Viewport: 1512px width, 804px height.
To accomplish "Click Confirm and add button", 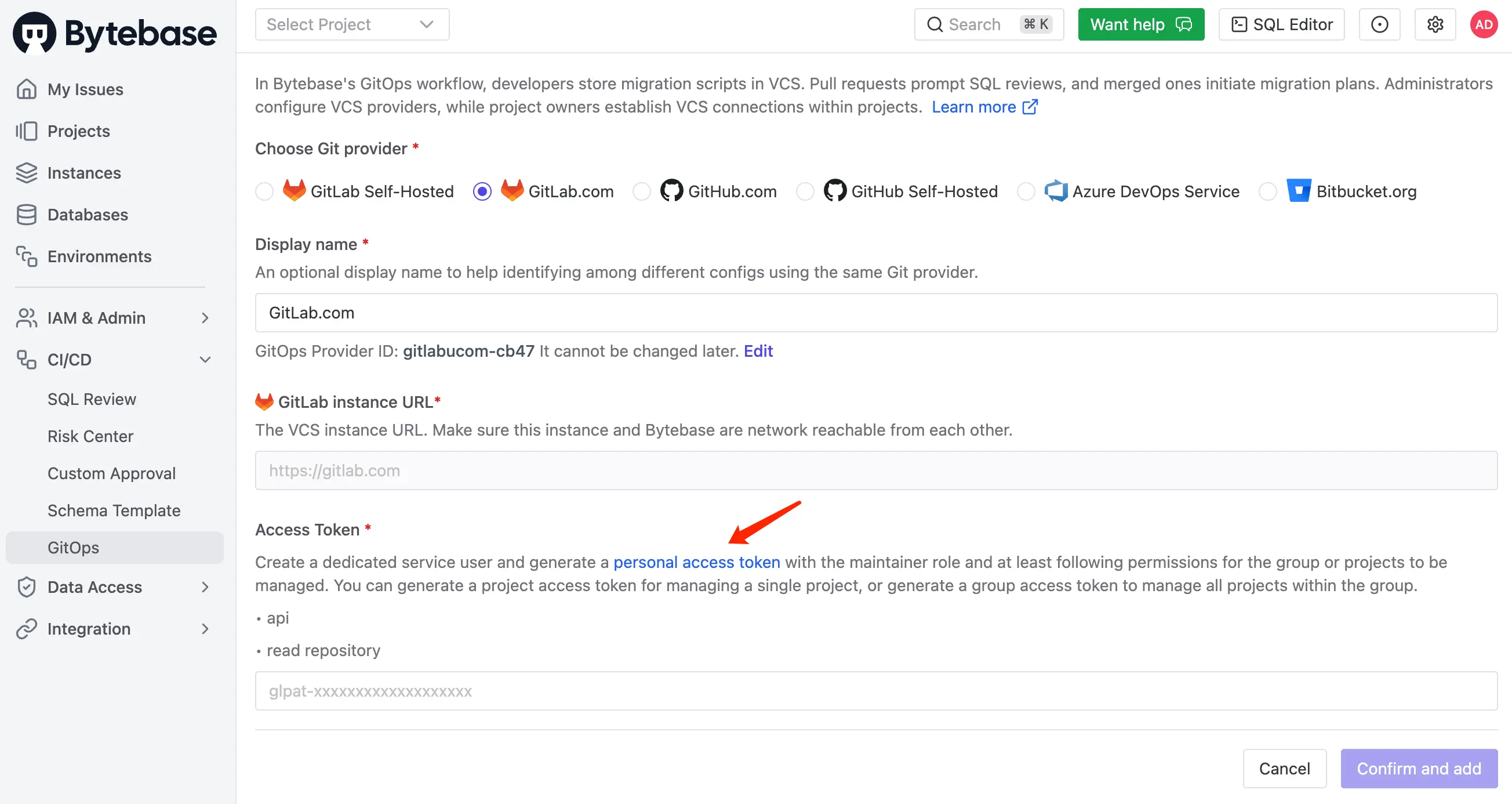I will 1419,768.
